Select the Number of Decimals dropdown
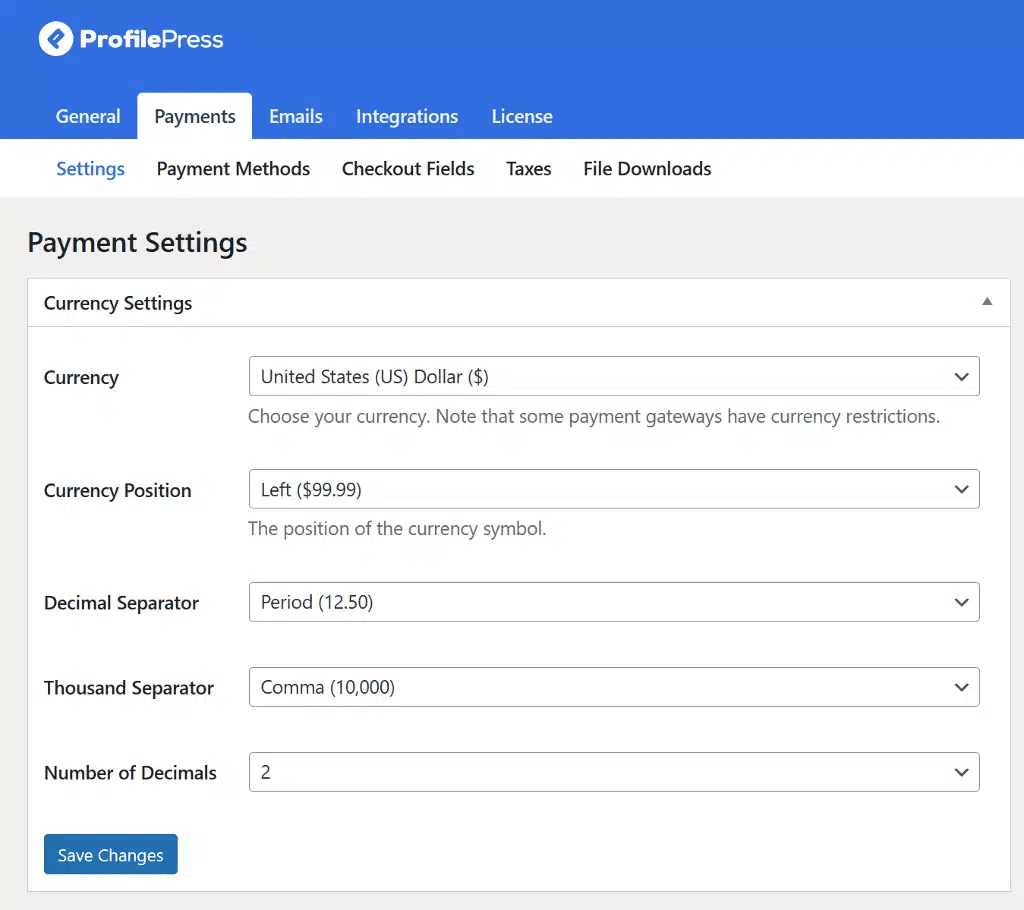This screenshot has width=1024, height=910. pyautogui.click(x=613, y=773)
